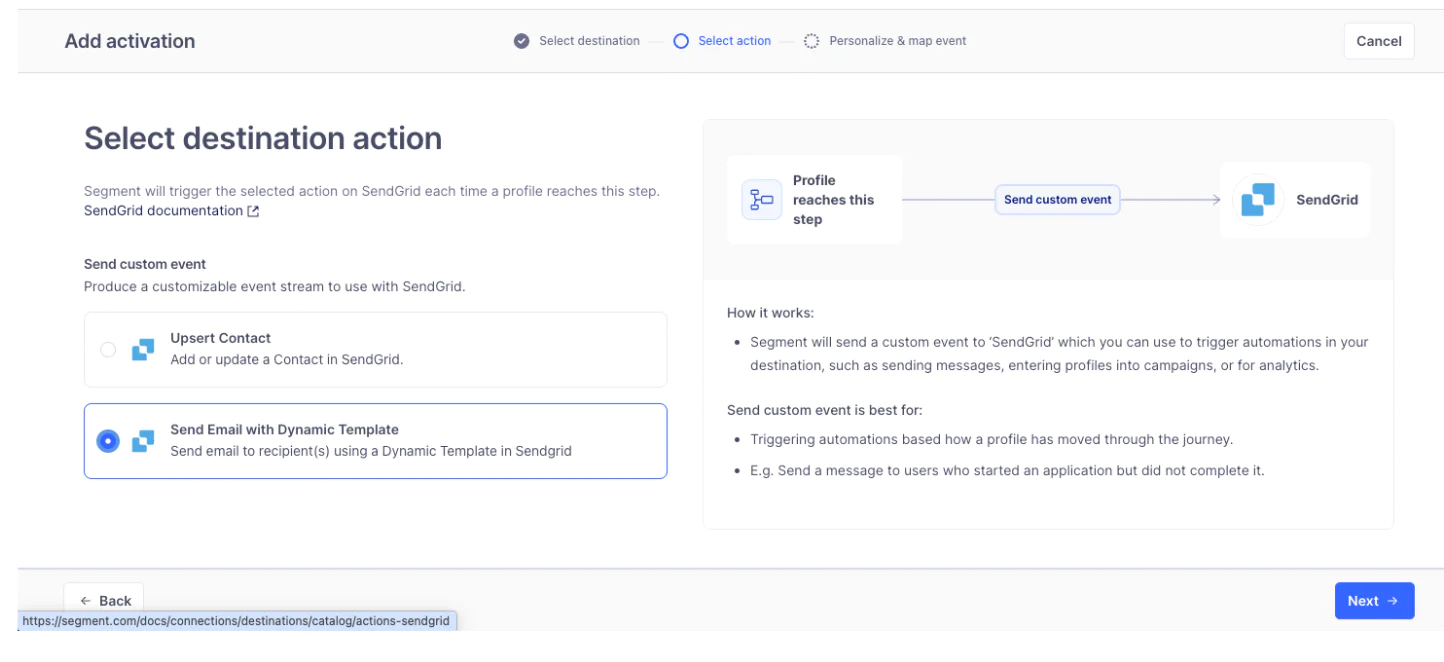Click the completed checkmark icon for Select destination
This screenshot has width=1444, height=662.
pos(521,41)
